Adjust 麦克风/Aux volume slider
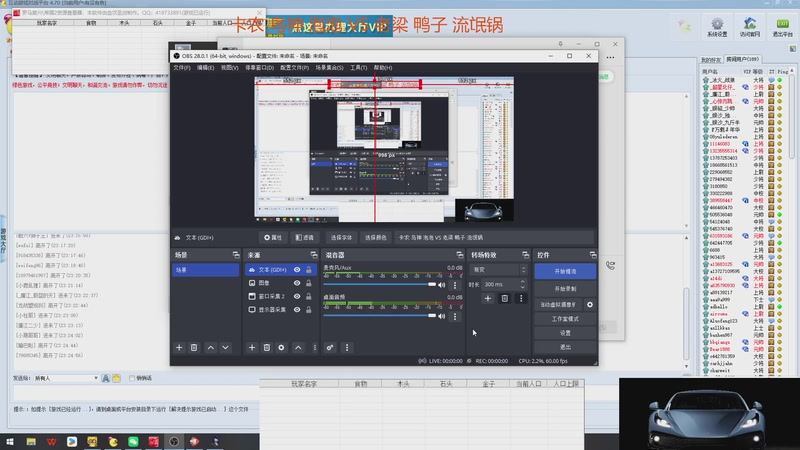 click(x=380, y=285)
